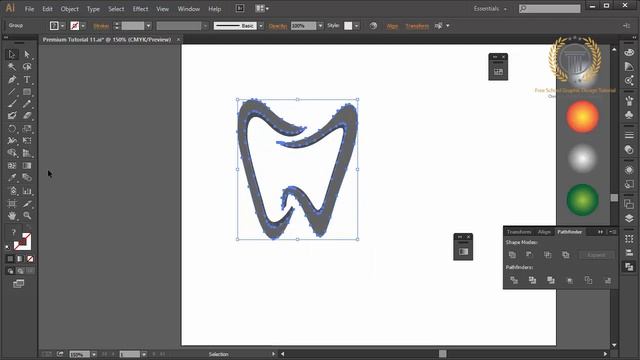Switch to Gradient fill mode
This screenshot has height=360, width=640.
(20, 259)
